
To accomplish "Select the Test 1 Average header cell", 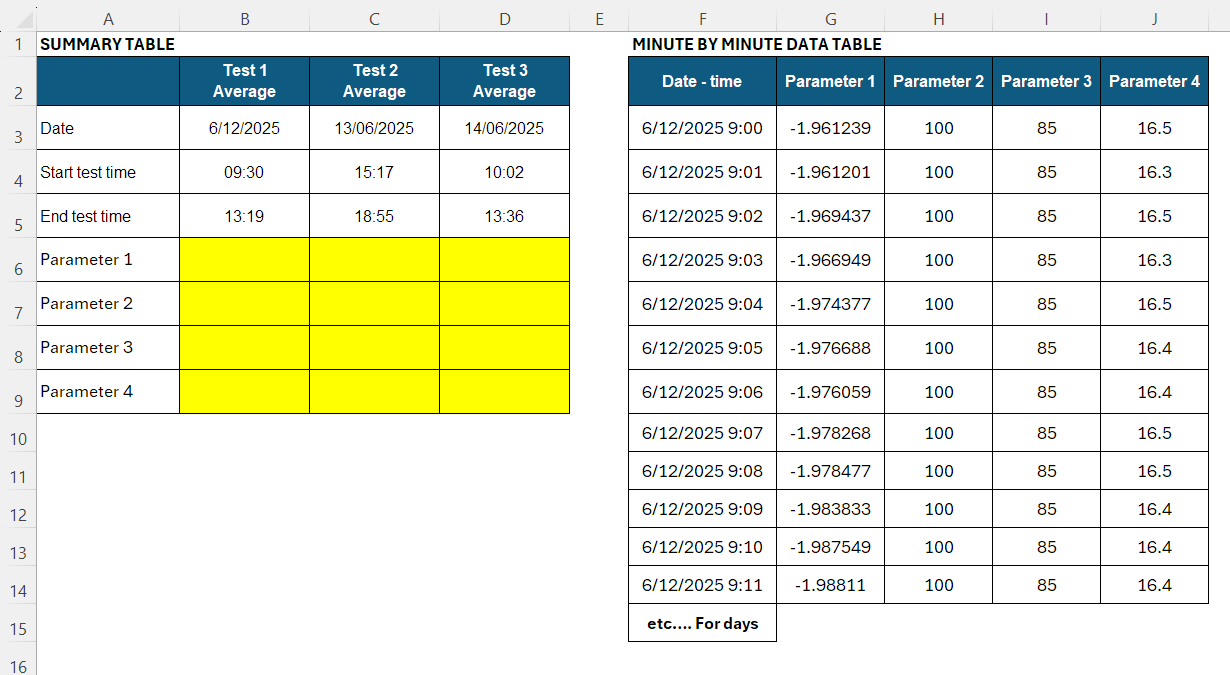I will 244,81.
